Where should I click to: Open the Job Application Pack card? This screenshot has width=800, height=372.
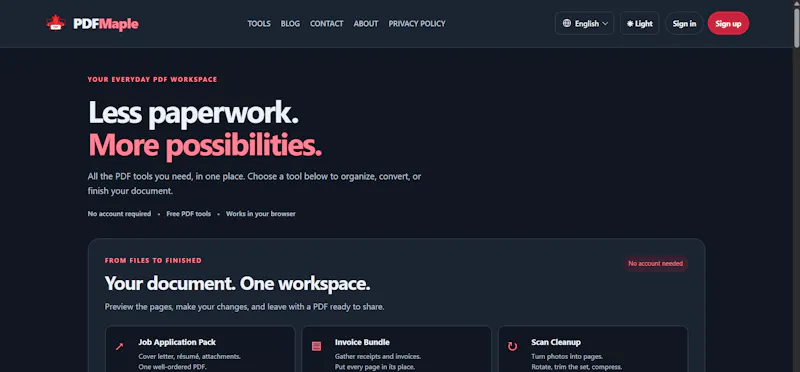tap(200, 349)
